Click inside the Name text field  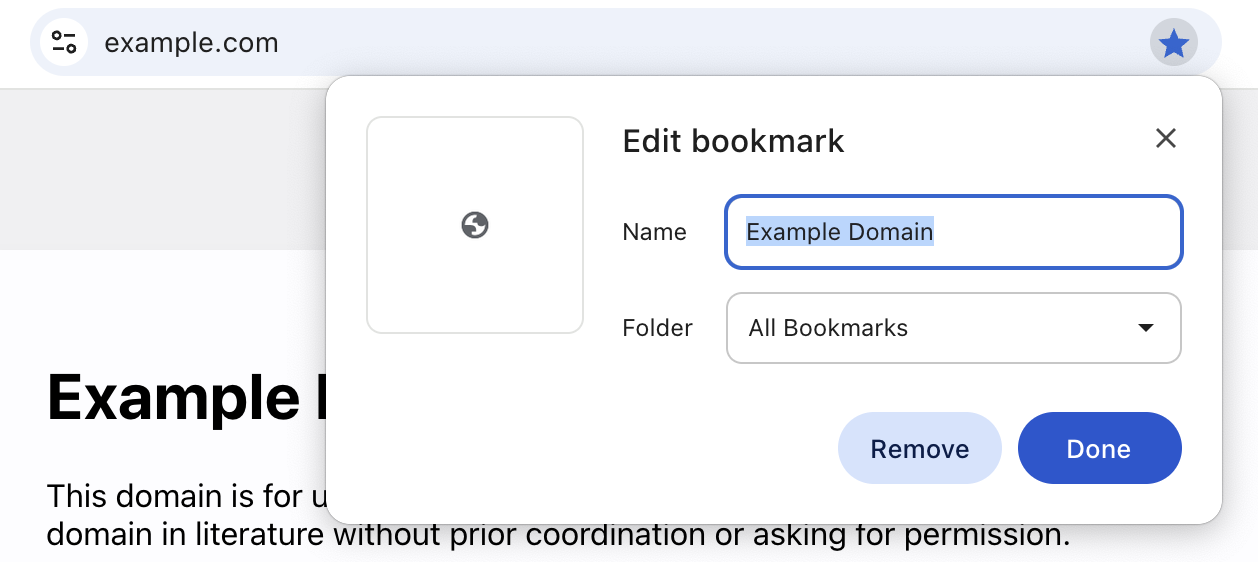(x=1050, y=232)
